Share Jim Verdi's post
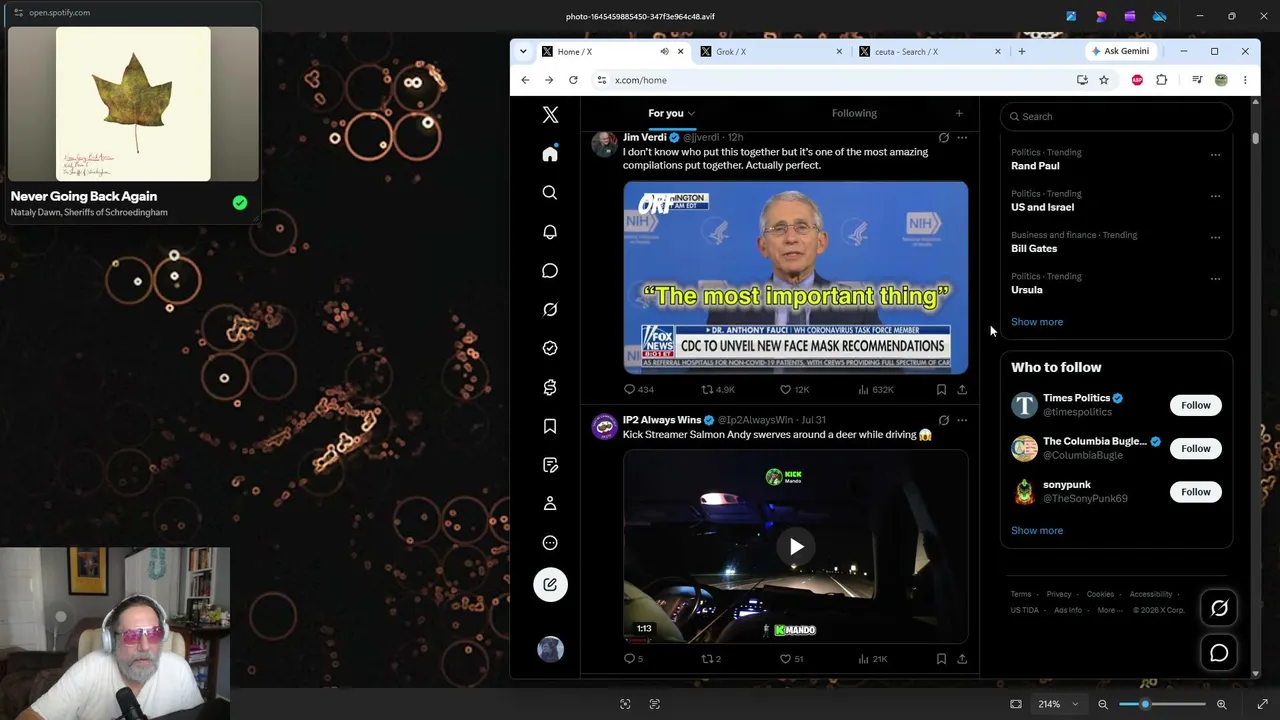 tap(962, 389)
